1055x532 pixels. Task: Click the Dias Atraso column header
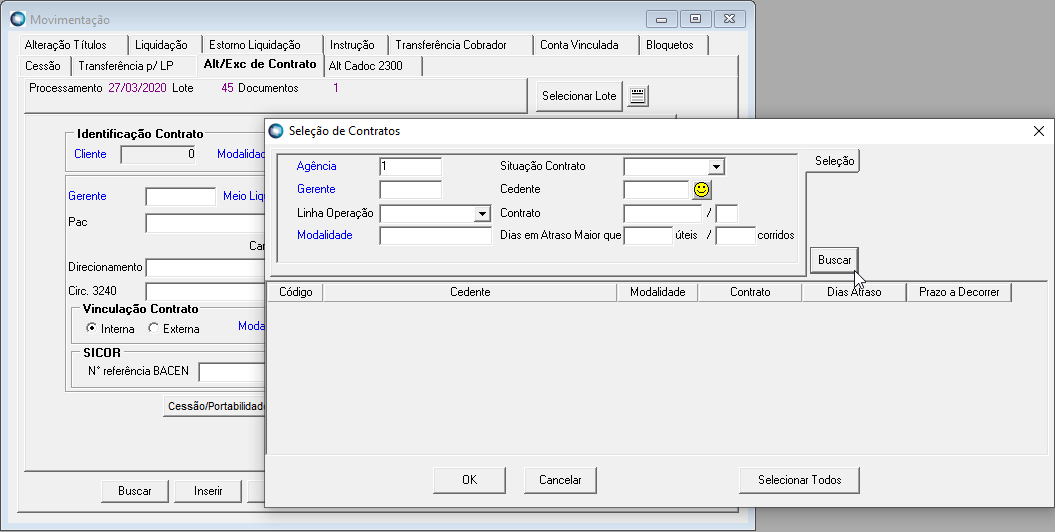coord(854,292)
